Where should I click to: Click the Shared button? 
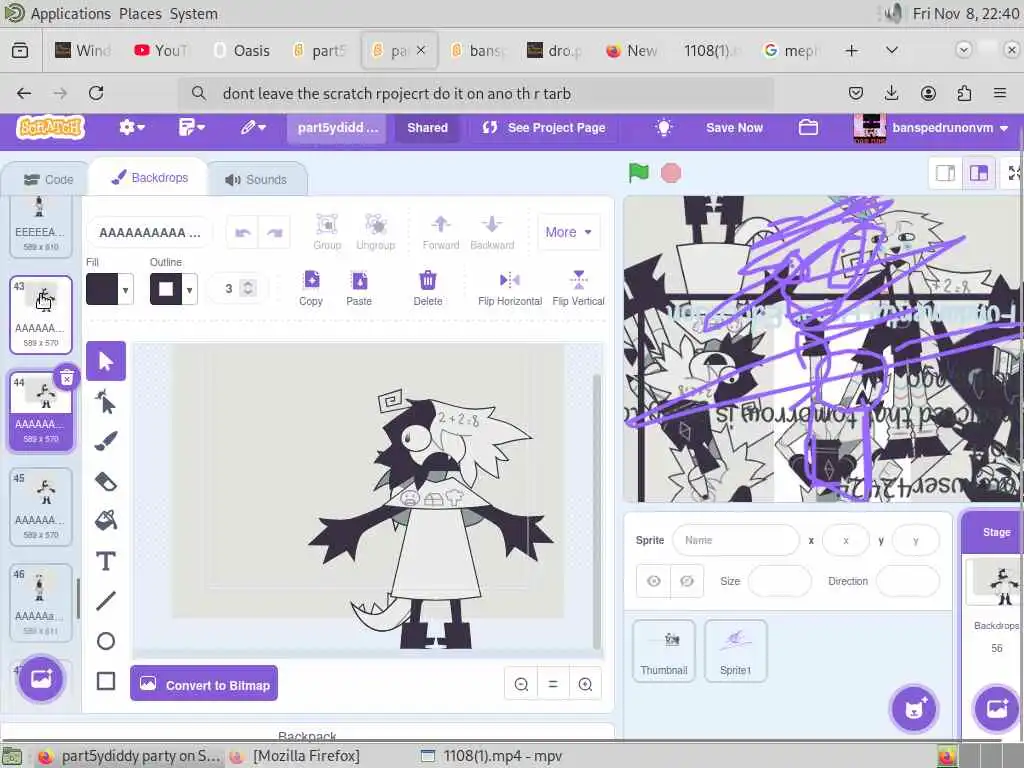click(x=428, y=127)
